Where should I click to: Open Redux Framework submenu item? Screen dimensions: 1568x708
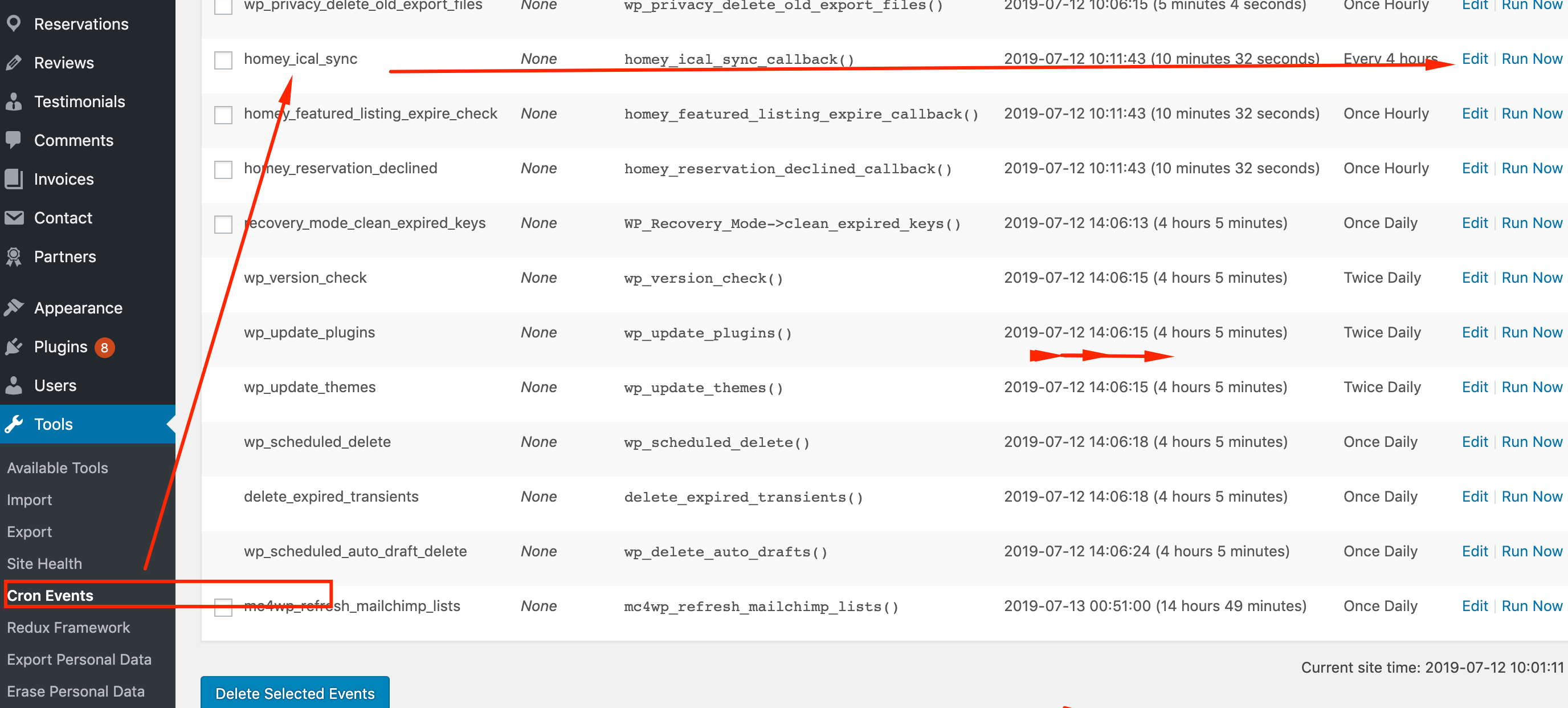(x=68, y=627)
